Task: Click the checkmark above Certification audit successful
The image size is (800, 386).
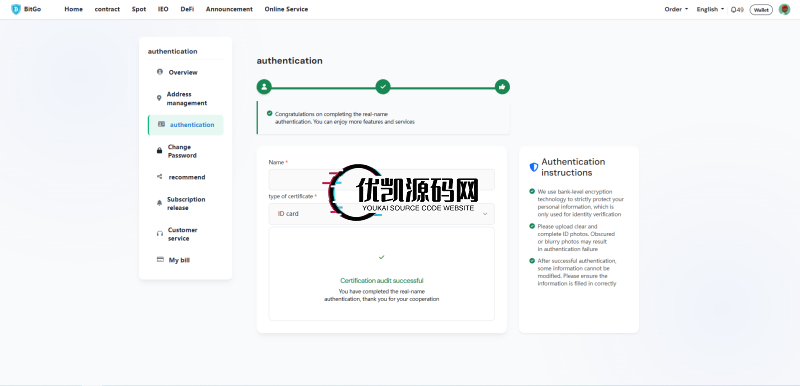Action: [382, 258]
